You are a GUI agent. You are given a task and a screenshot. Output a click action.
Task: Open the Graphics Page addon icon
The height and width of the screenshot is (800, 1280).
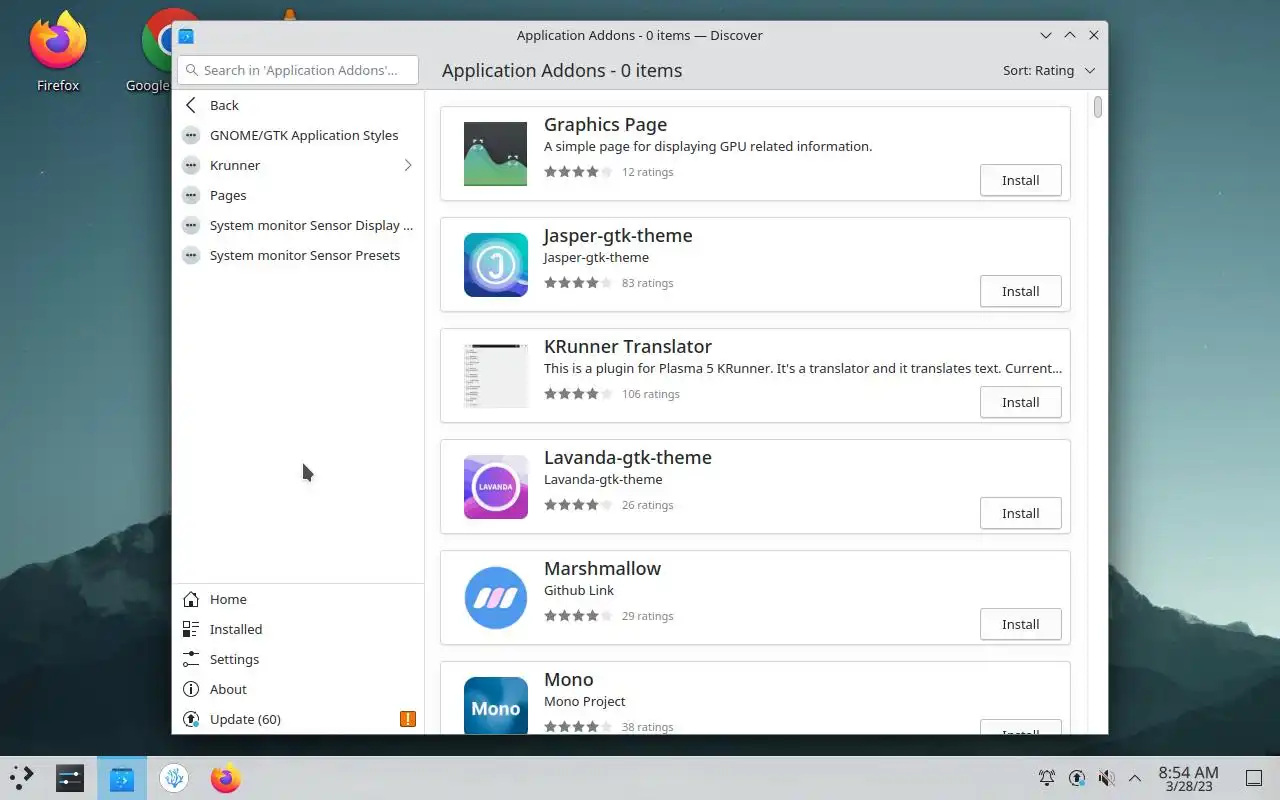coord(495,154)
